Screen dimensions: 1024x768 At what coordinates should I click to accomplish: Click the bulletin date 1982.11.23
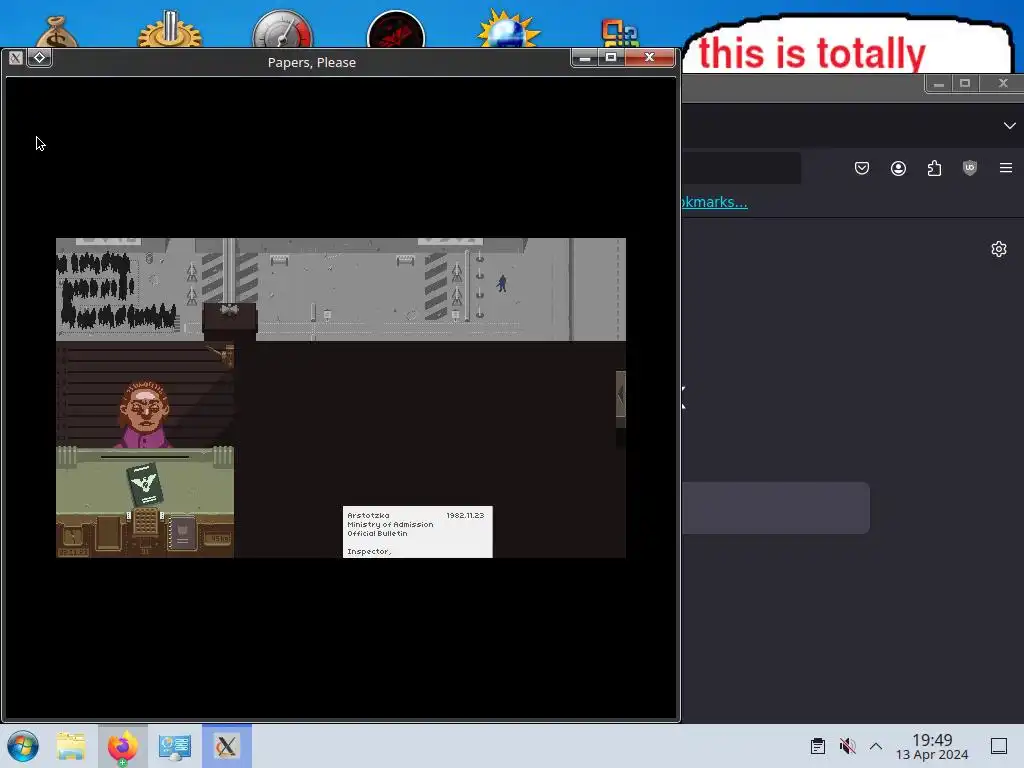[x=465, y=515]
